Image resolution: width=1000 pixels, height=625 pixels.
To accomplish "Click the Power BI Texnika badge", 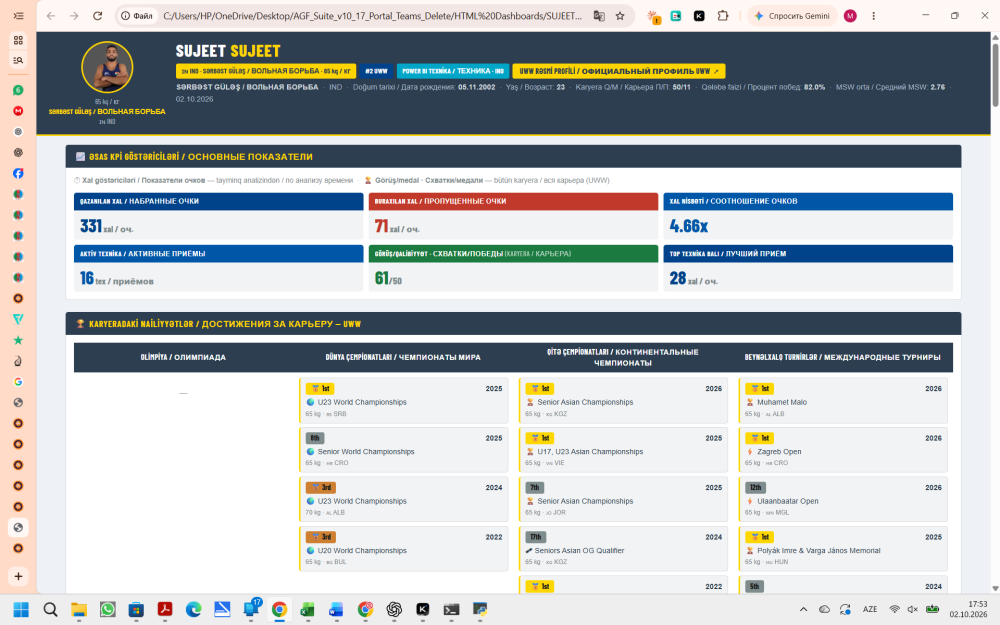I will pyautogui.click(x=453, y=71).
